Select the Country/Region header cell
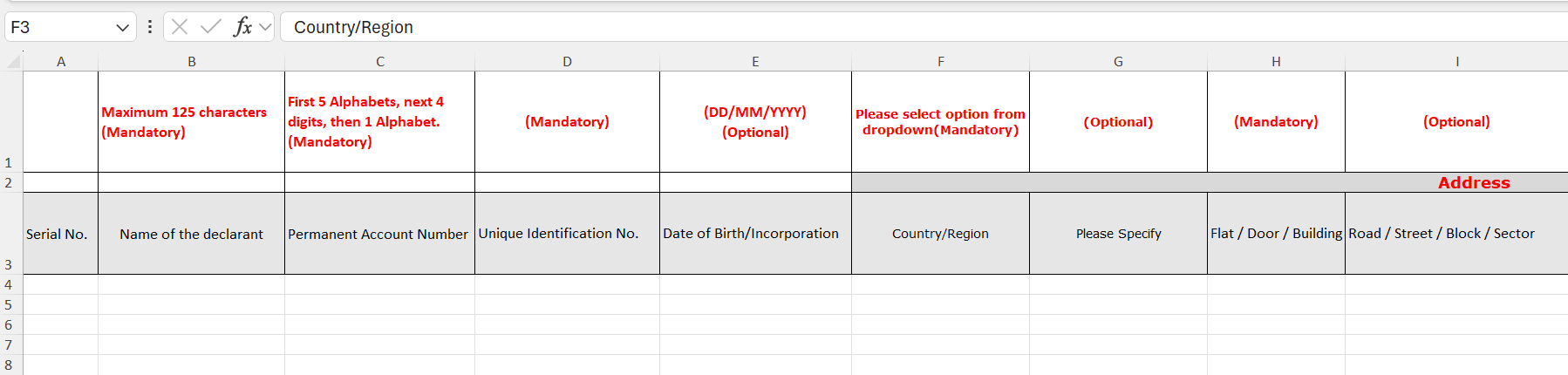The image size is (1568, 375). pyautogui.click(x=940, y=233)
